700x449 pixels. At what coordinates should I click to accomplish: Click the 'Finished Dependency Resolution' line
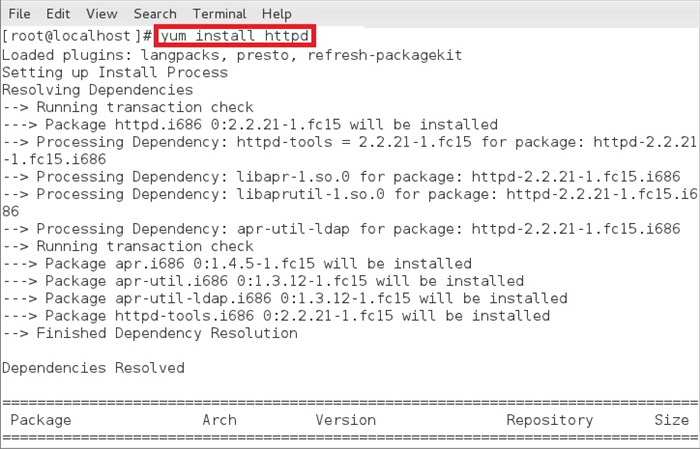pos(150,333)
